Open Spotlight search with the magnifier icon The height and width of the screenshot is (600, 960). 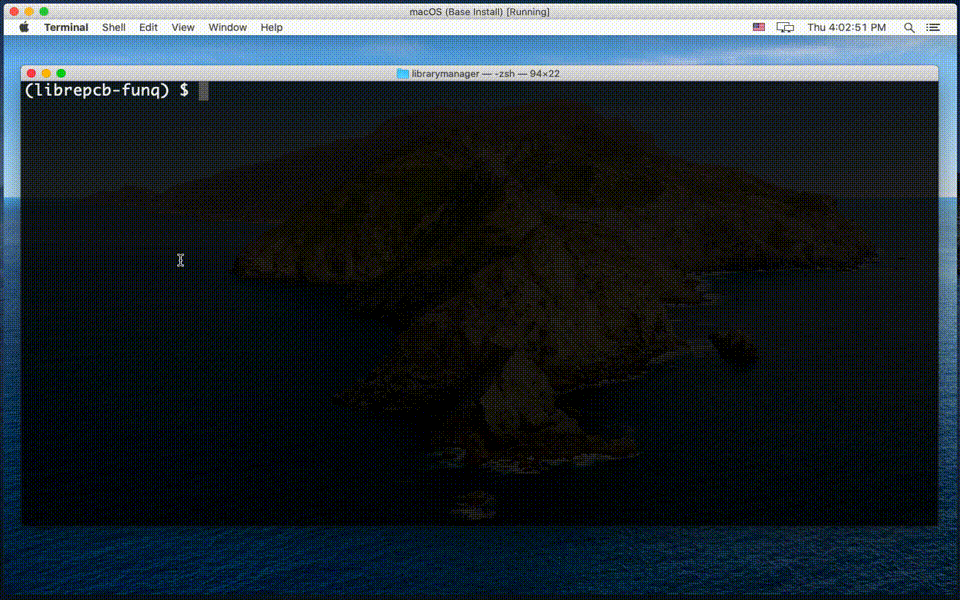(909, 27)
